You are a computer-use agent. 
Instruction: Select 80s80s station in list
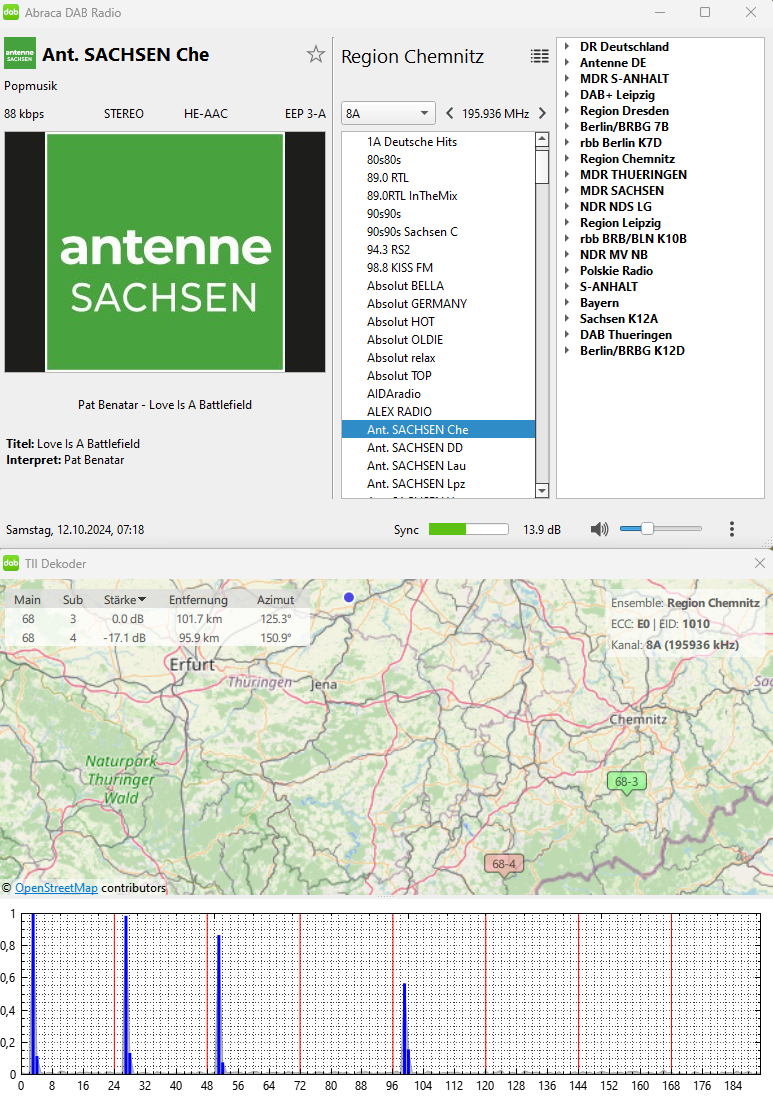(x=438, y=160)
